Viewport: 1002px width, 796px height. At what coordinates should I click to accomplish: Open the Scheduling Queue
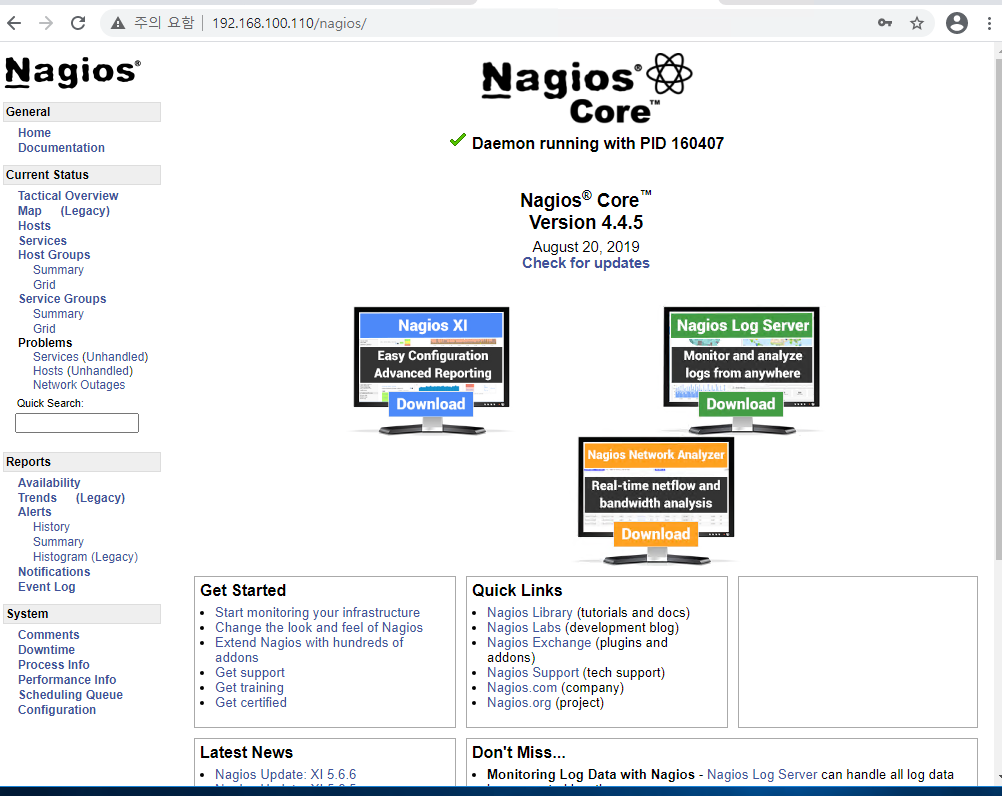70,695
